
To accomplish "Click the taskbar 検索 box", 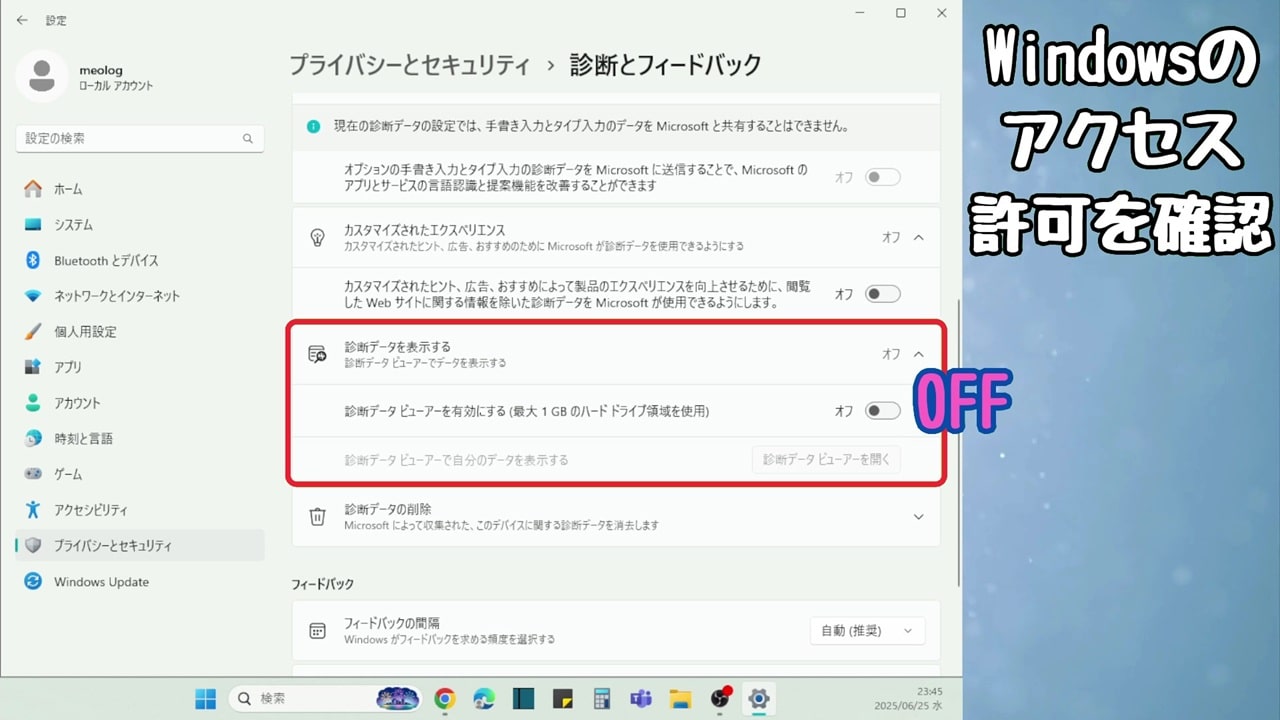I will (325, 698).
